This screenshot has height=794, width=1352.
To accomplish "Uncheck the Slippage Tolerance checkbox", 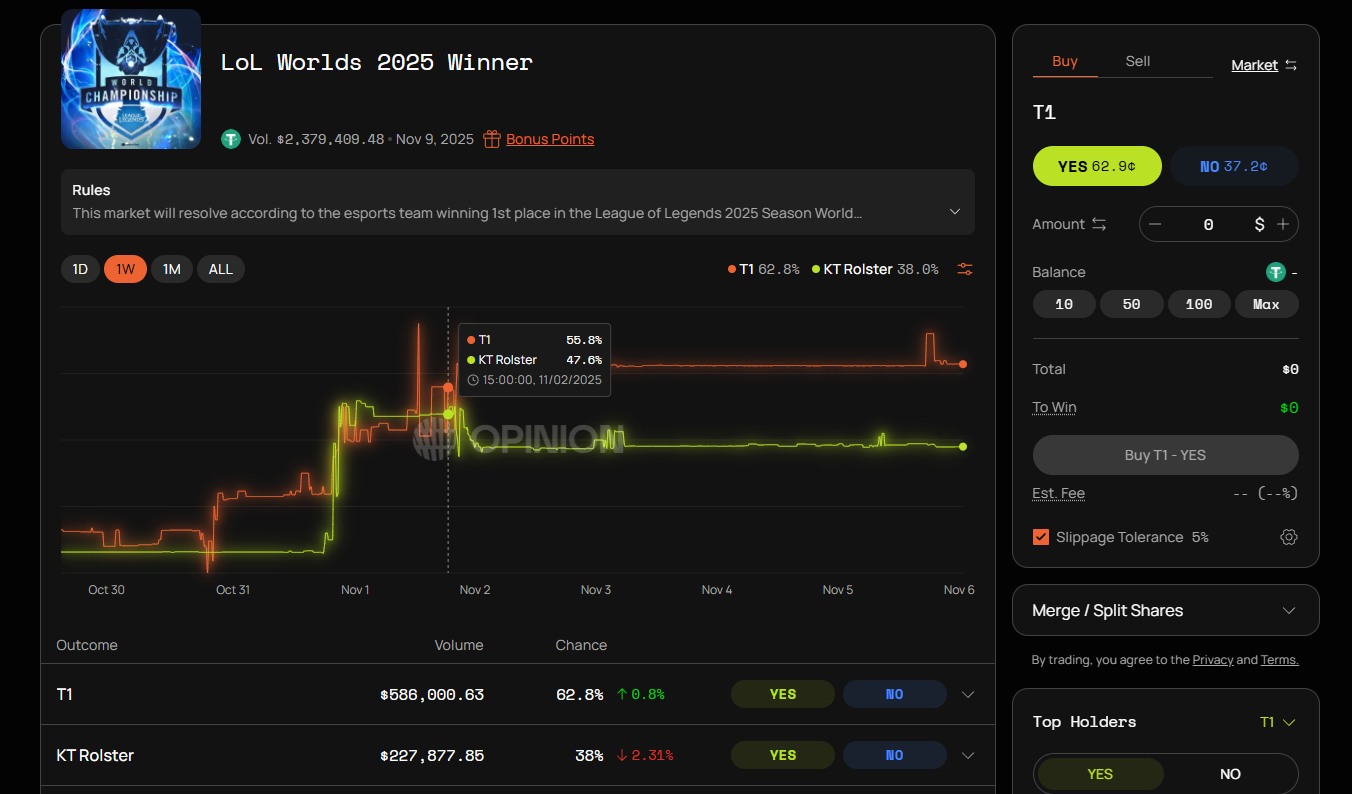I will [1040, 537].
